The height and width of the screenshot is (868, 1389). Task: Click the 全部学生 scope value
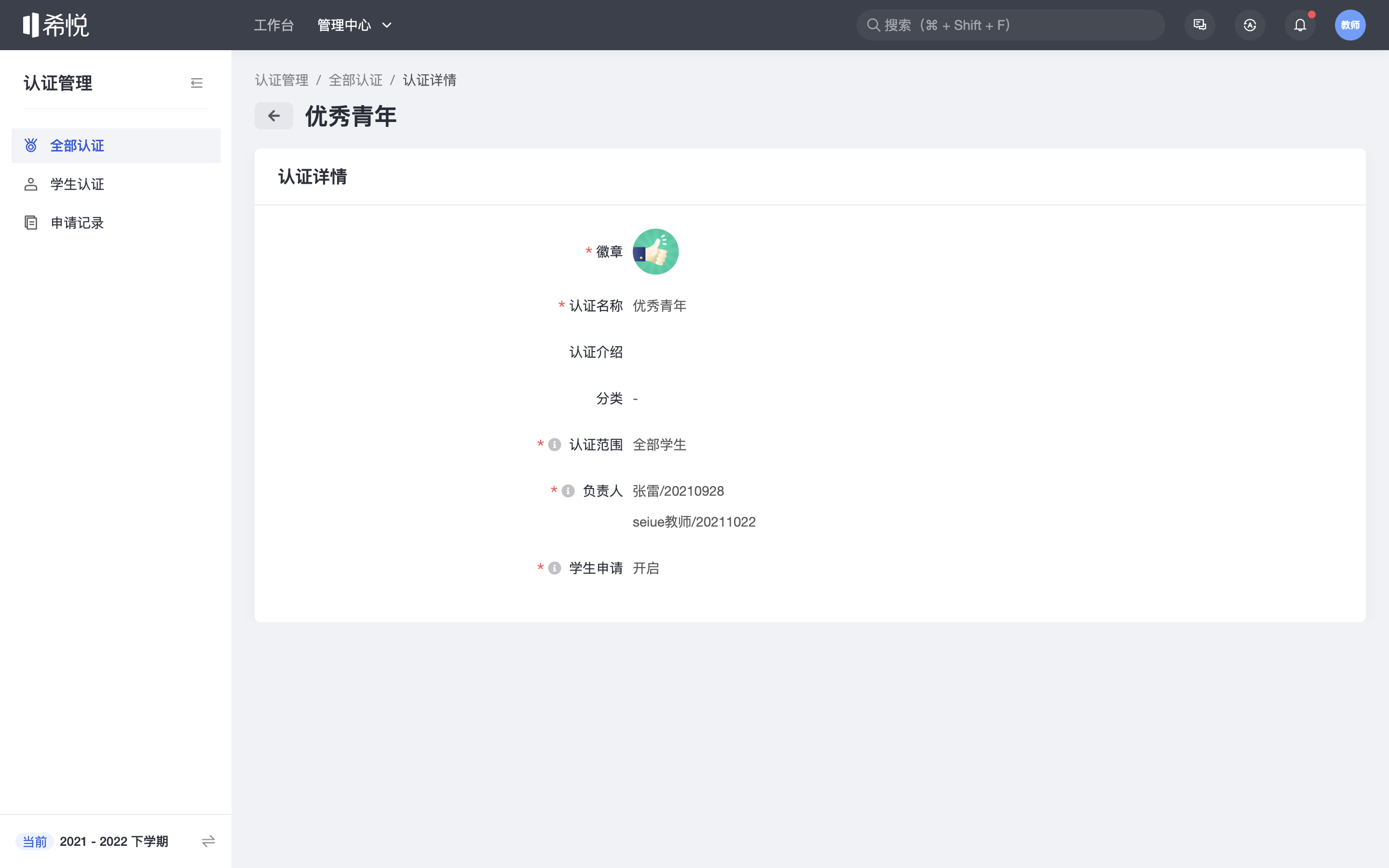(x=659, y=445)
